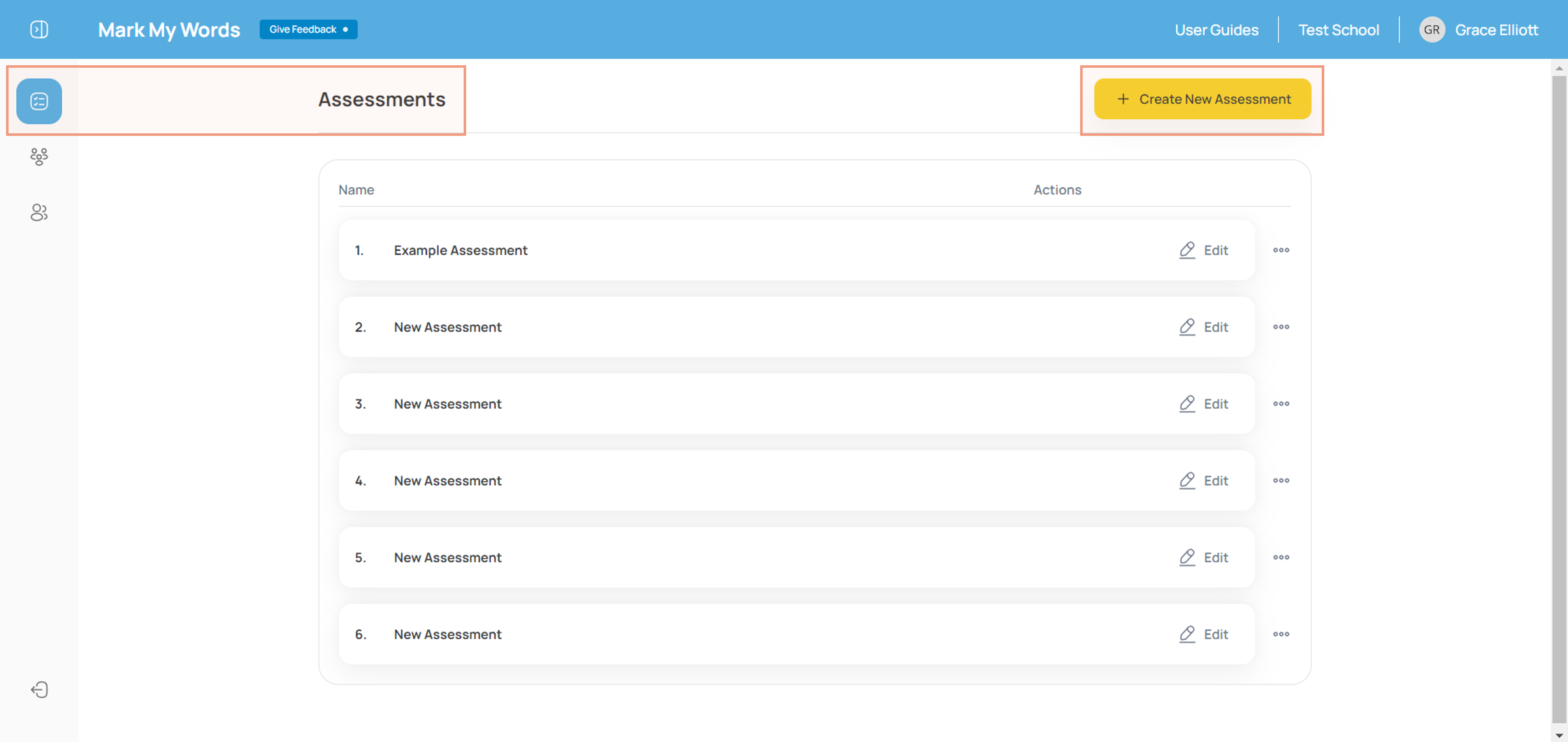This screenshot has height=742, width=1568.
Task: Click the three-dot menu for New Assessment row 2
Action: click(1281, 326)
